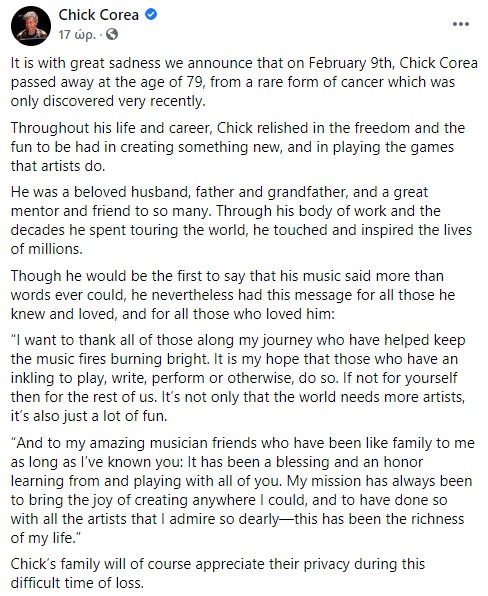Click the paragraph starting 'He was a beloved husband'
This screenshot has width=488, height=596.
click(241, 220)
